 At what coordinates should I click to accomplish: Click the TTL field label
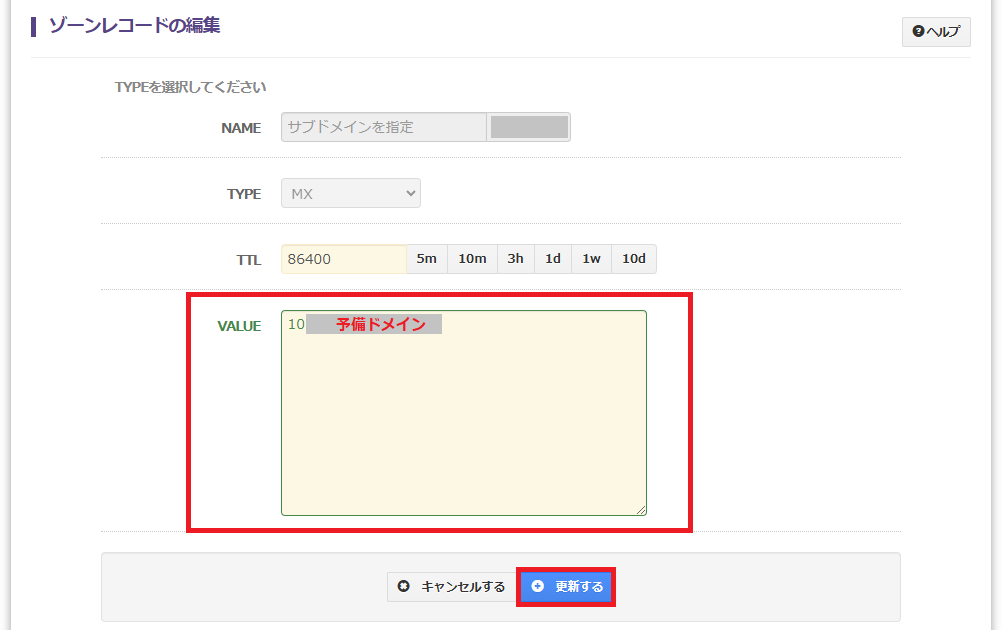[249, 260]
